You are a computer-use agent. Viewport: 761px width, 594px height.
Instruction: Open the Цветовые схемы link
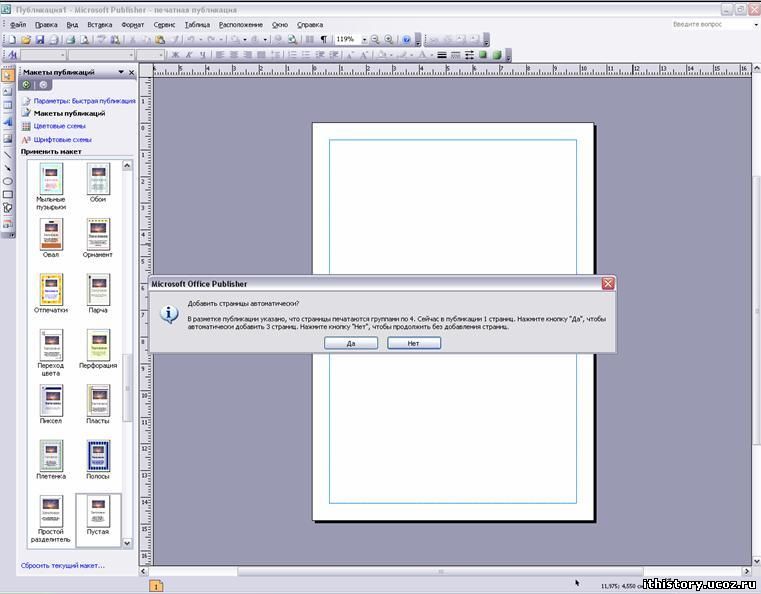coord(59,126)
